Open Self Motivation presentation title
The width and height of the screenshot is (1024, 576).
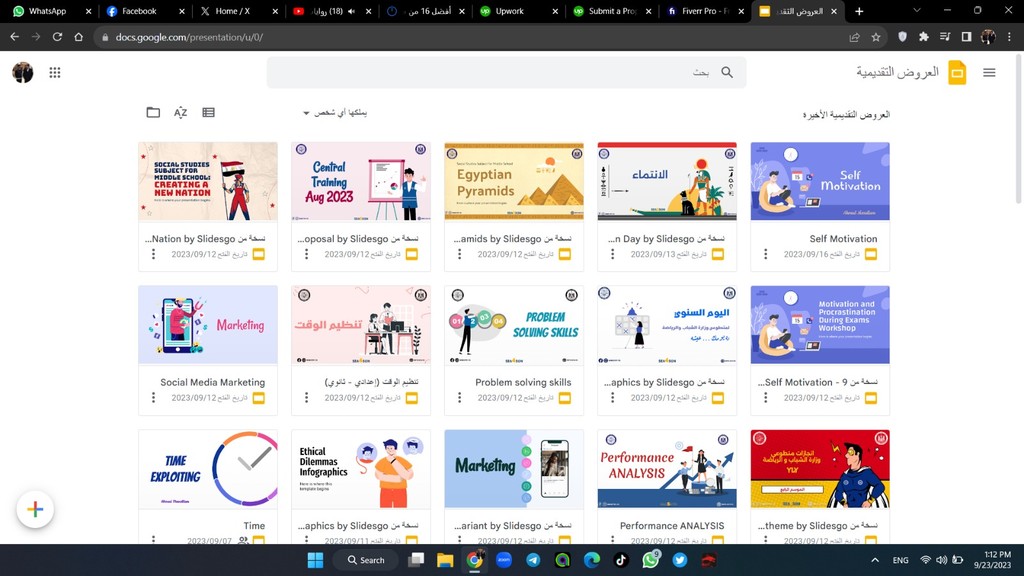(x=843, y=239)
